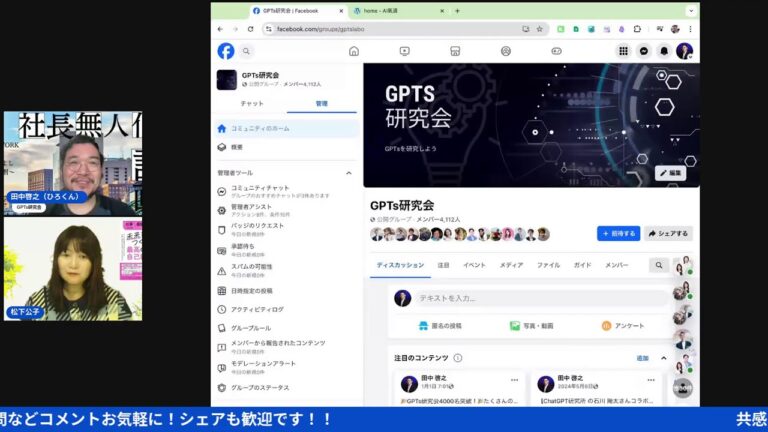Choose 写真・動画 photo/video option
Viewport: 768px width, 432px height.
(531, 326)
